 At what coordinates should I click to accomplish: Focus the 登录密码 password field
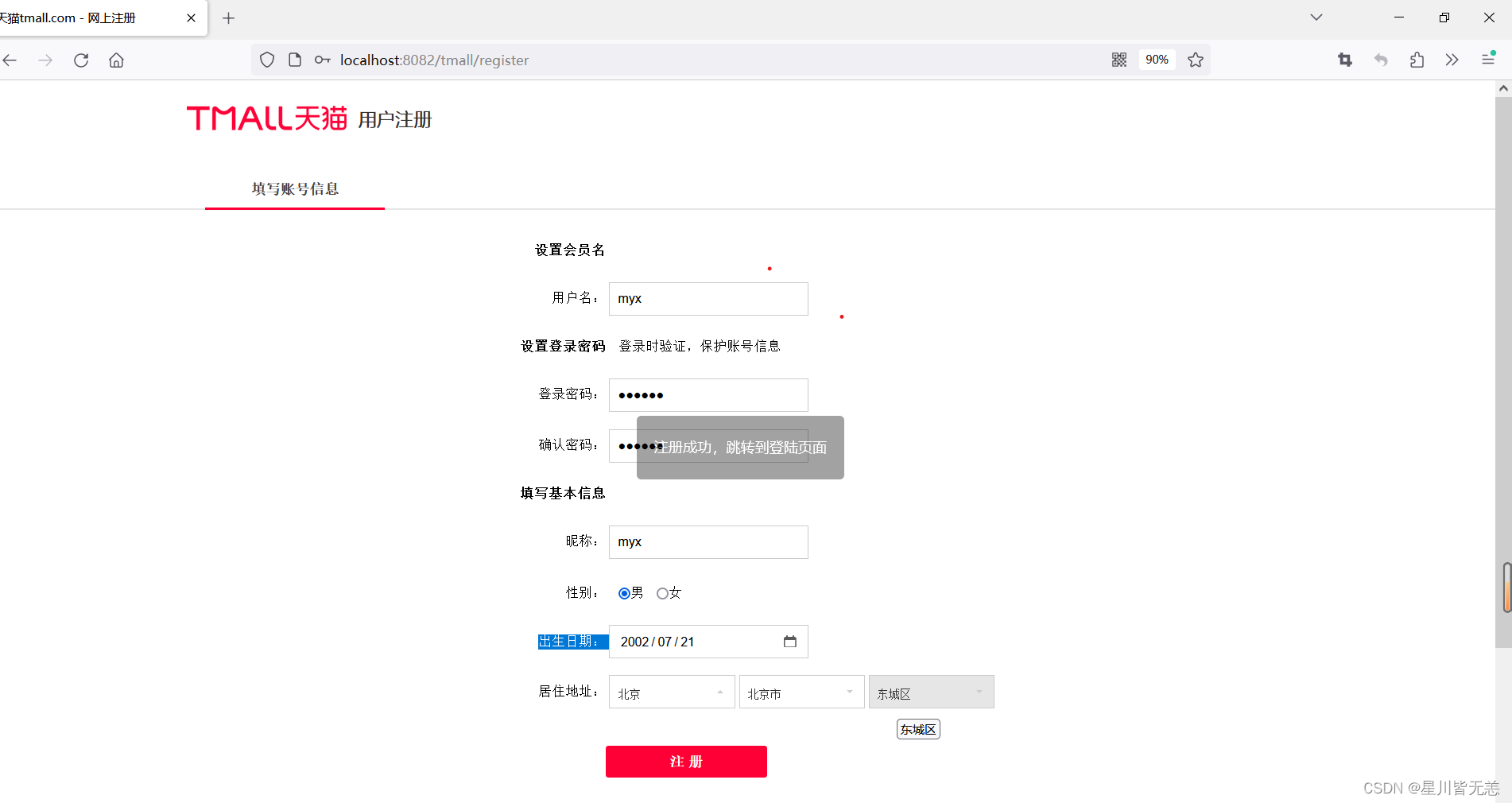click(x=708, y=395)
